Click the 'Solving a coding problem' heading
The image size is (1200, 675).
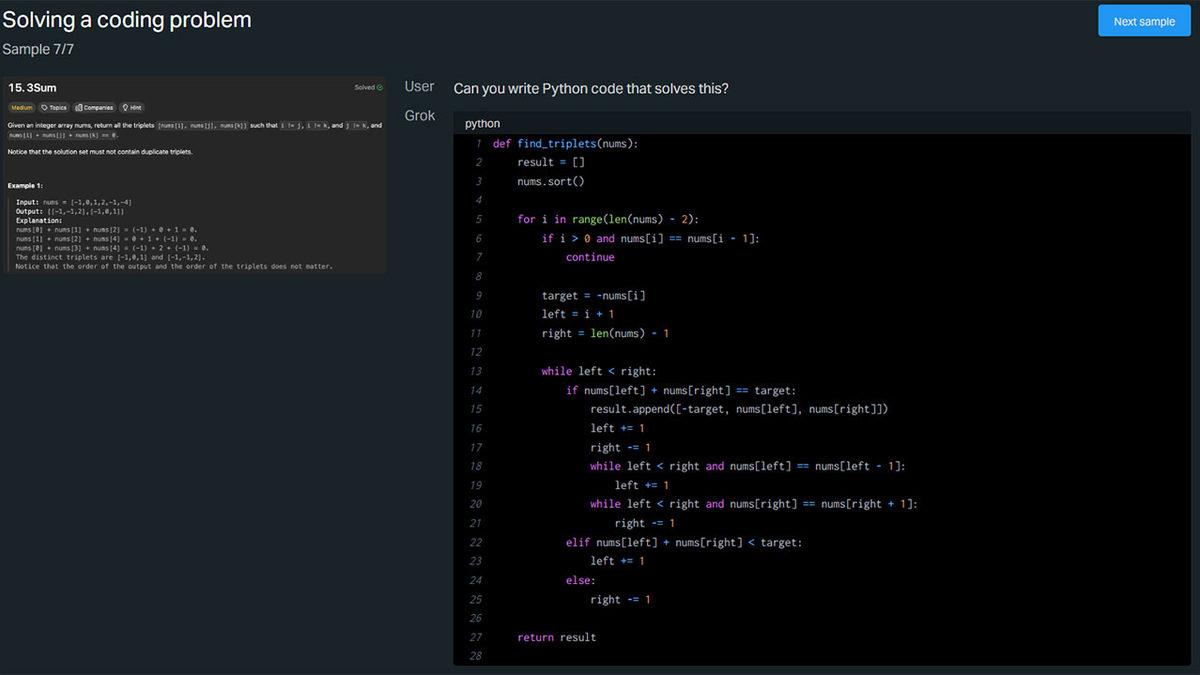pos(126,20)
